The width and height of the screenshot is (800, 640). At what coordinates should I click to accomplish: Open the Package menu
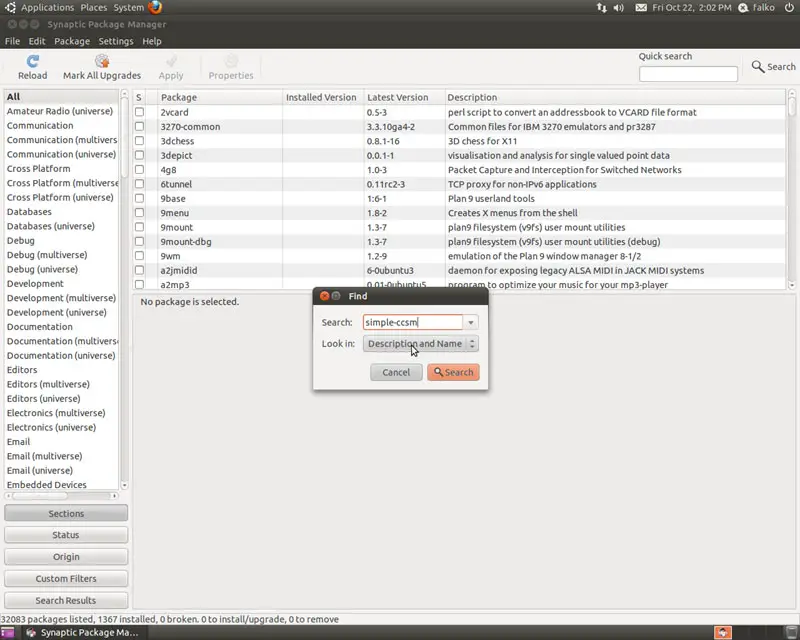point(72,41)
